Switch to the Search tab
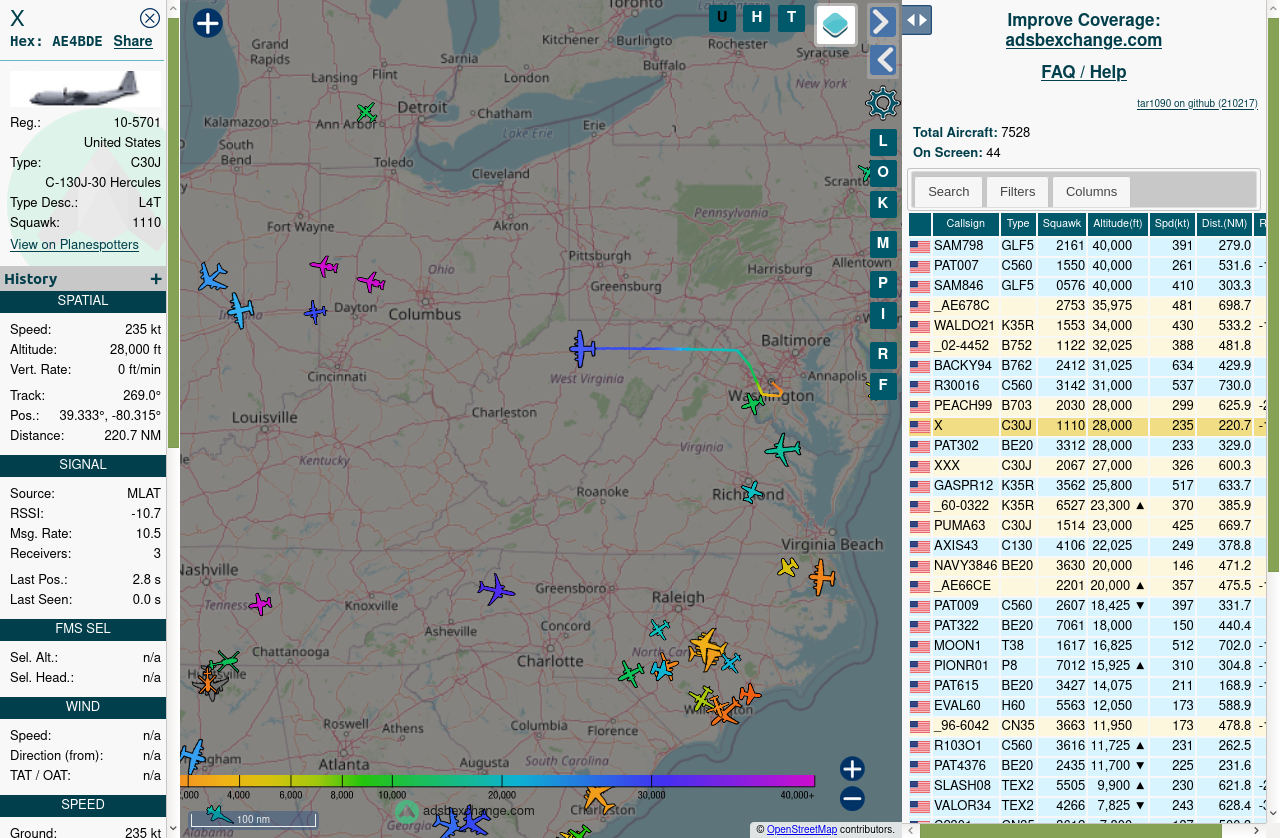 point(948,191)
